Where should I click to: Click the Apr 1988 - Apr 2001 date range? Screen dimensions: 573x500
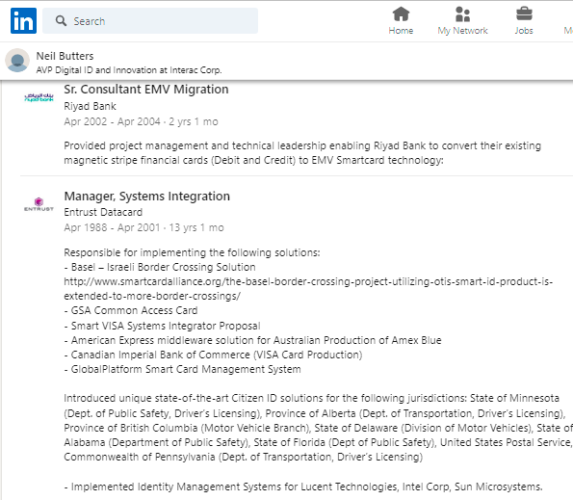(112, 227)
